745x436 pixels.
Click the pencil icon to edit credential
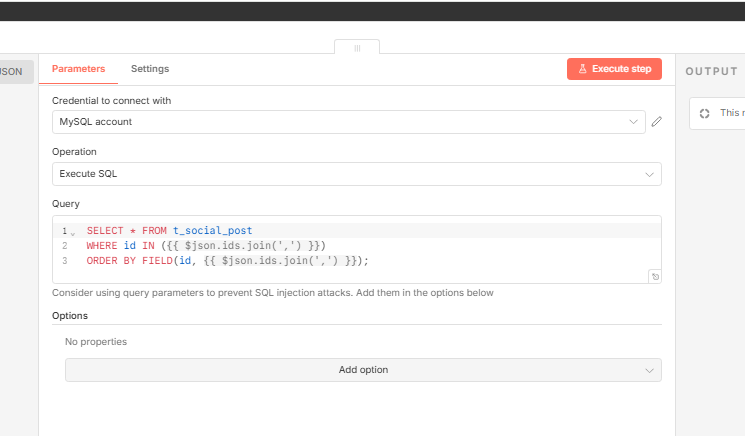tap(656, 122)
